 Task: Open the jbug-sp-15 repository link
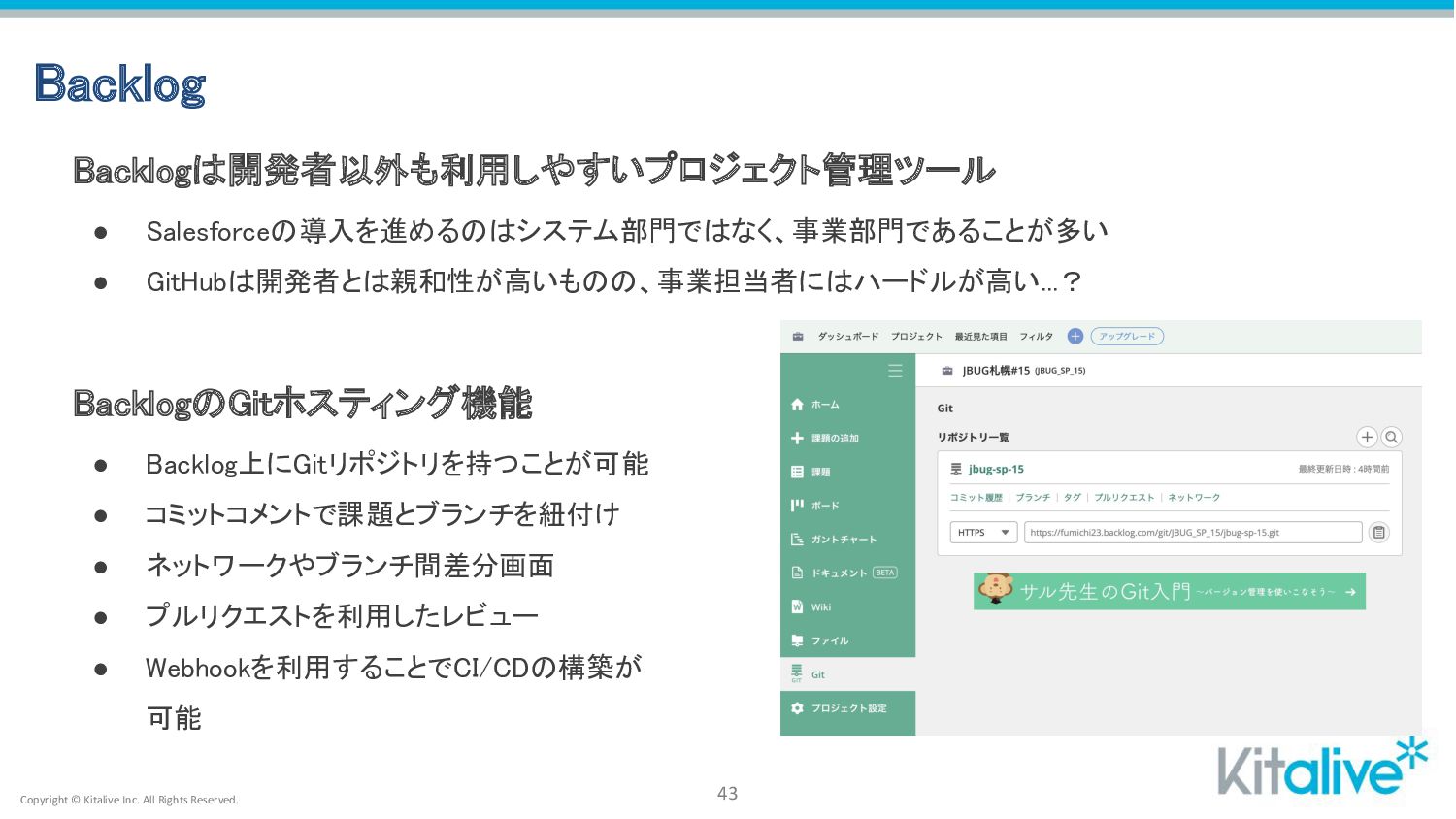996,470
